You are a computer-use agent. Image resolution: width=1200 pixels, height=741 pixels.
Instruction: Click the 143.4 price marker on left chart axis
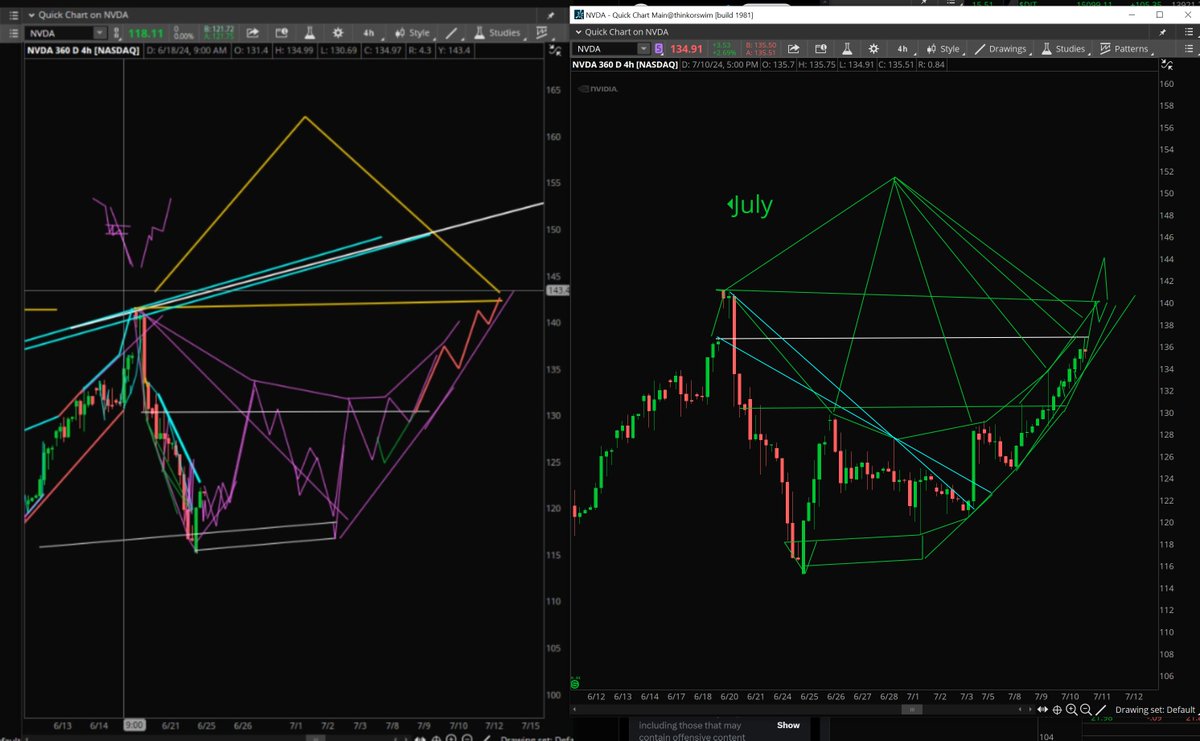558,290
